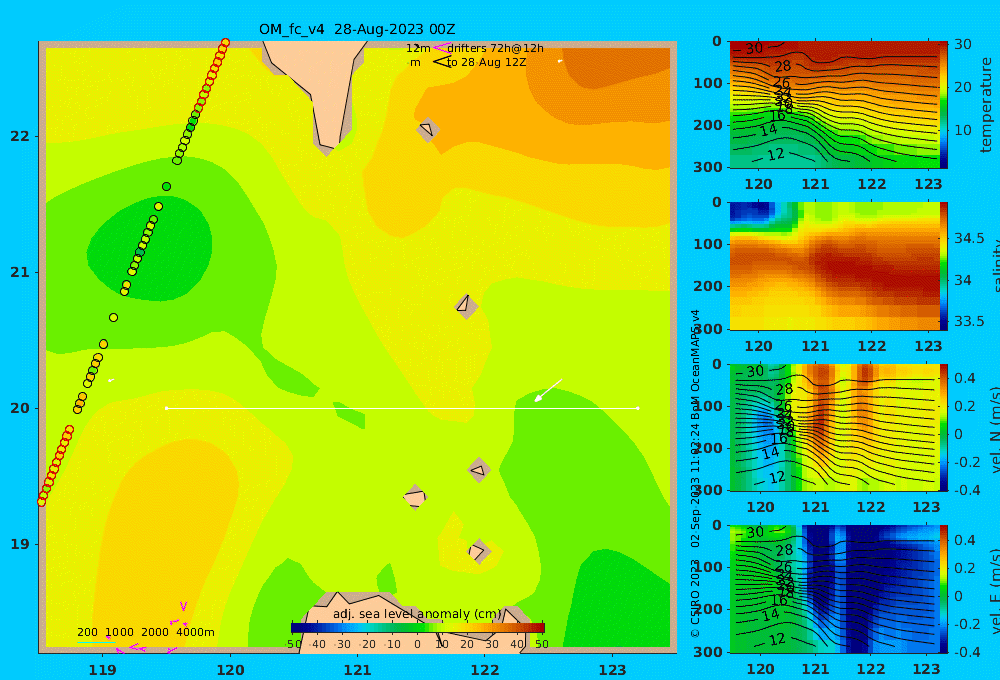Click the 'vel. E (m/s)' axis label
Screen dimensions: 1000x680
994,590
